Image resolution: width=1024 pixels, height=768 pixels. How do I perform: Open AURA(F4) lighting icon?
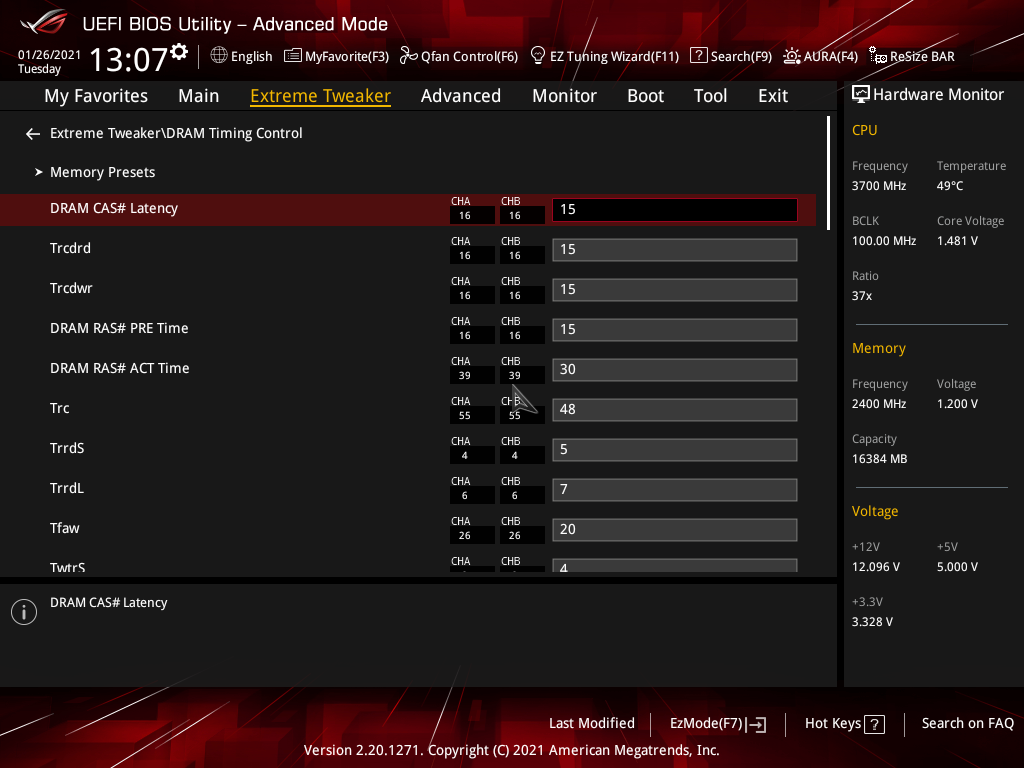(x=792, y=56)
